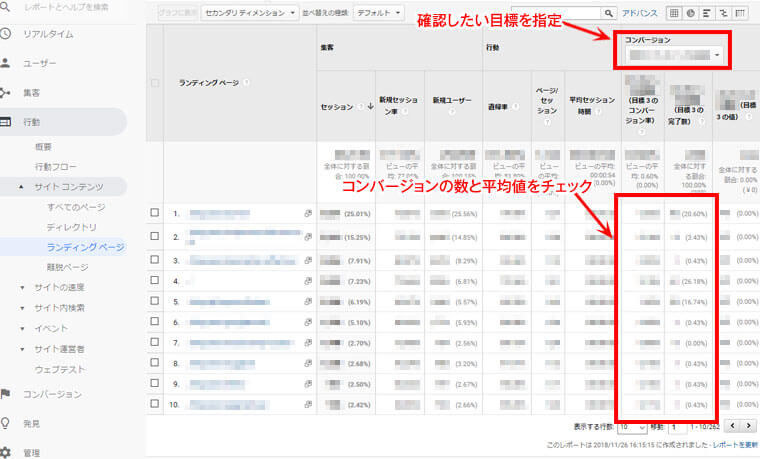Click the レポートを更新 link
This screenshot has height=459, width=760.
pyautogui.click(x=735, y=444)
